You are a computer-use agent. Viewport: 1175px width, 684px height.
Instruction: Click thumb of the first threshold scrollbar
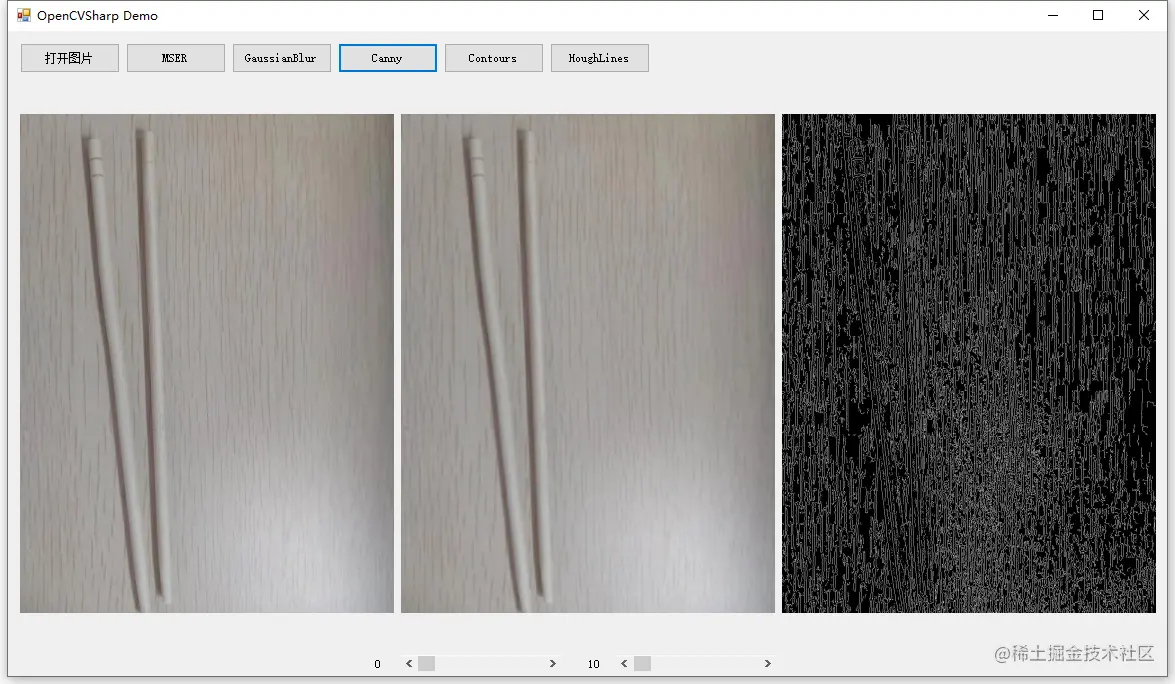pos(426,664)
